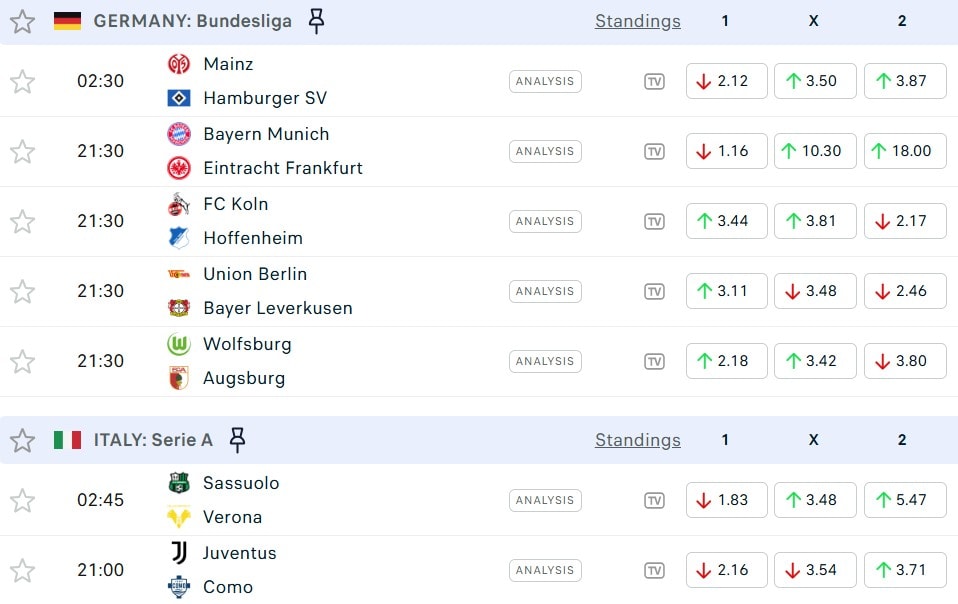Click TV icon for Union Berlin match

point(654,291)
